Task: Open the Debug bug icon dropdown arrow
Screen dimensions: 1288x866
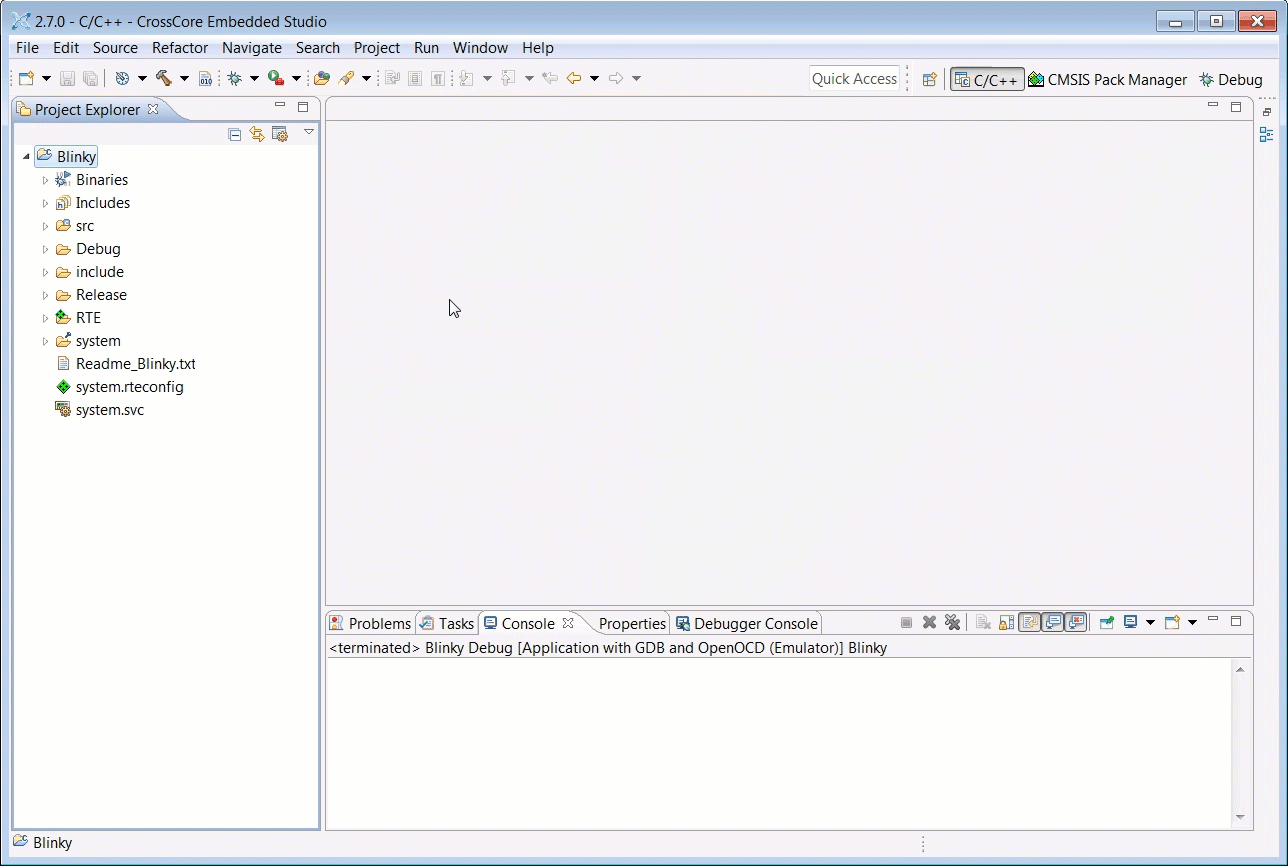Action: (254, 78)
